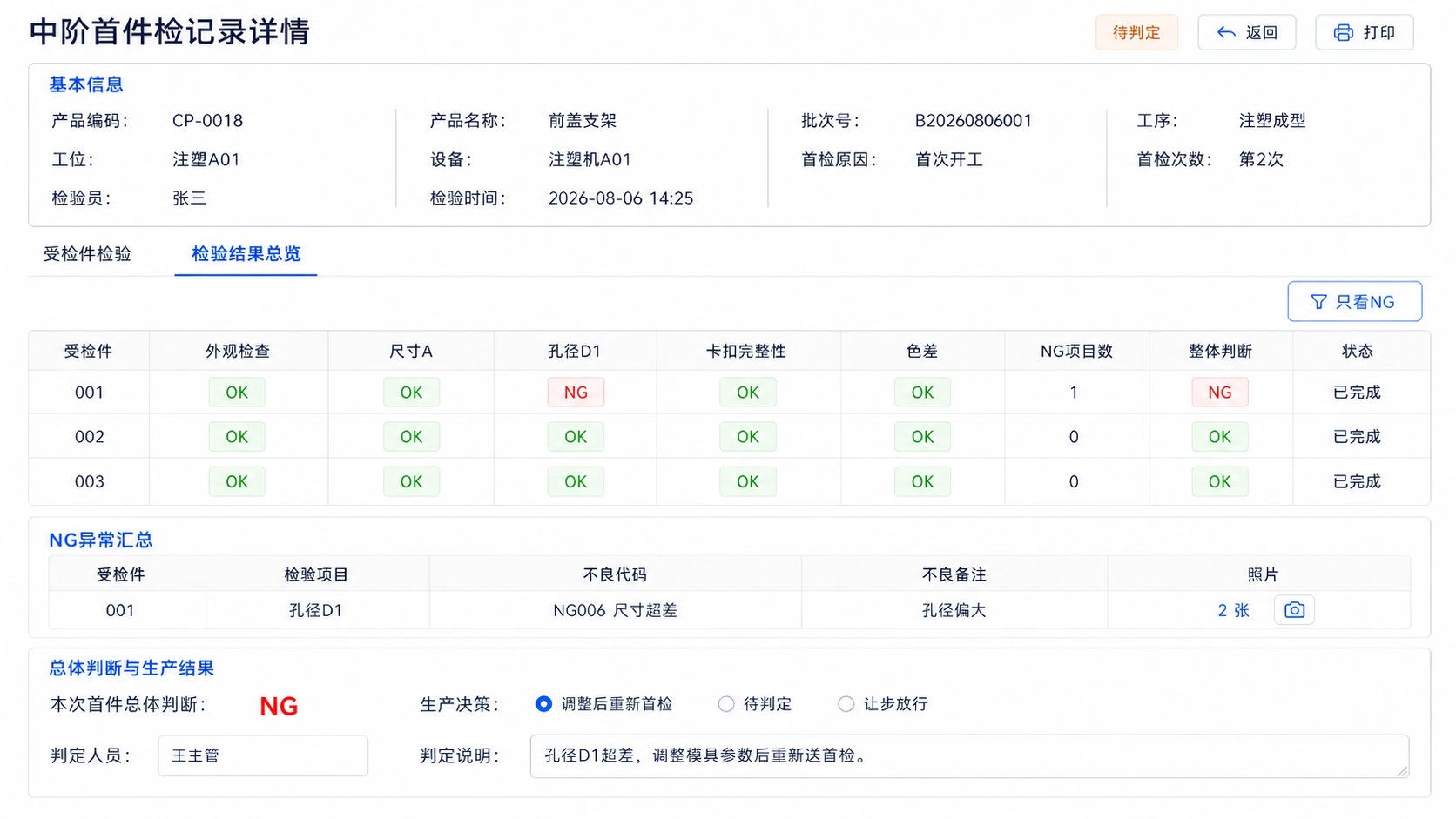Screen dimensions: 1456x819
Task: Click inspector name 张三
Action: coord(189,198)
